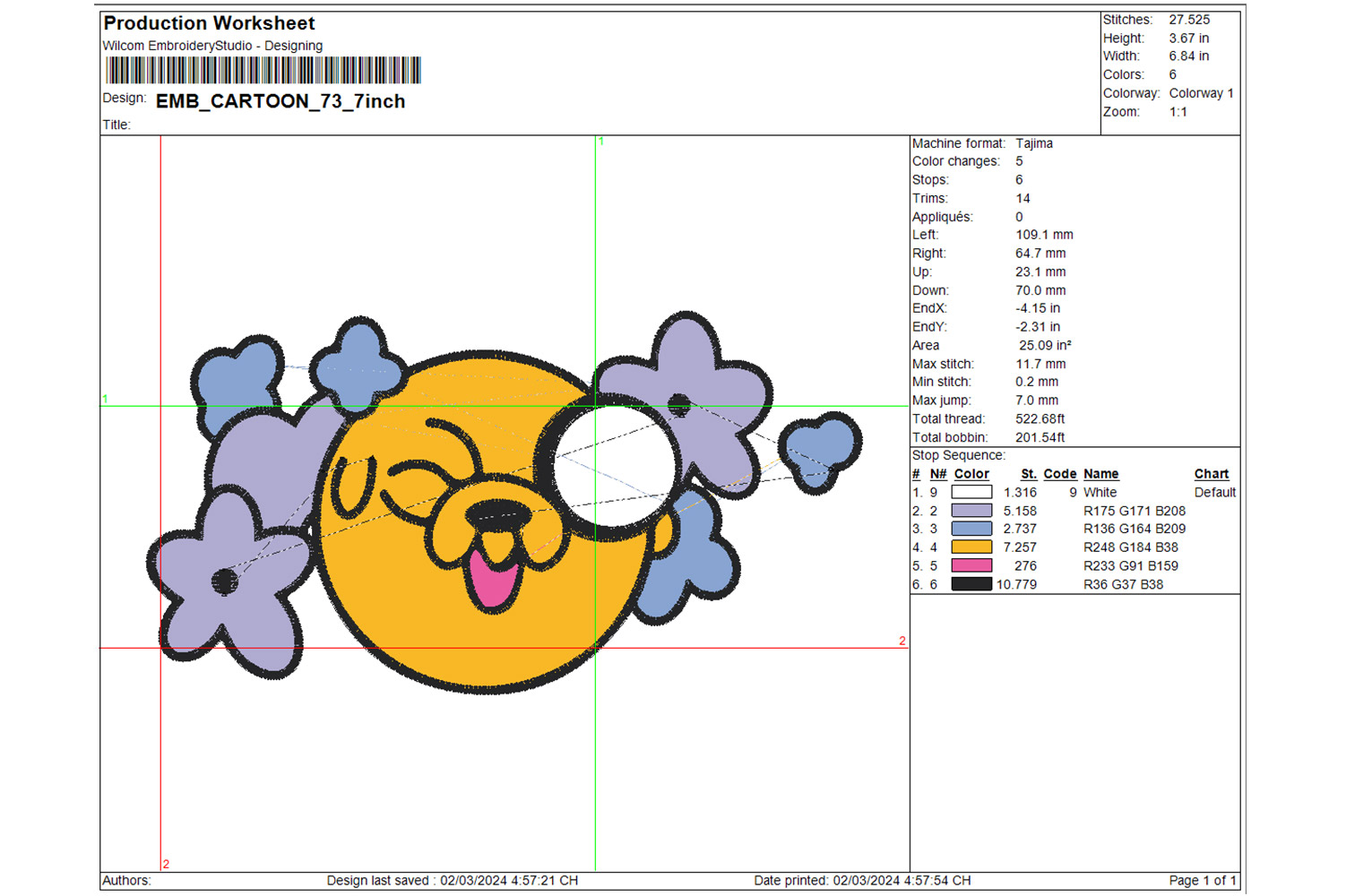This screenshot has width=1346, height=896.
Task: Click the white color swatch in stop sequence
Action: (971, 492)
